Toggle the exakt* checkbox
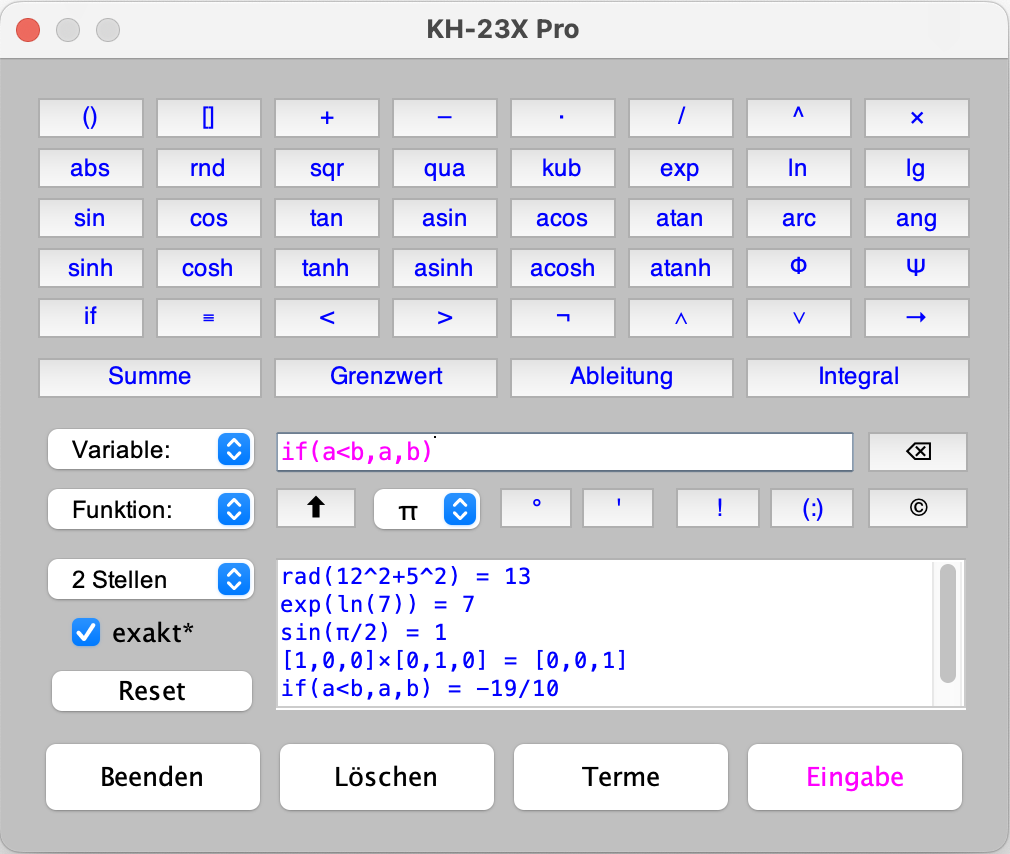Viewport: 1010px width, 854px height. tap(87, 632)
